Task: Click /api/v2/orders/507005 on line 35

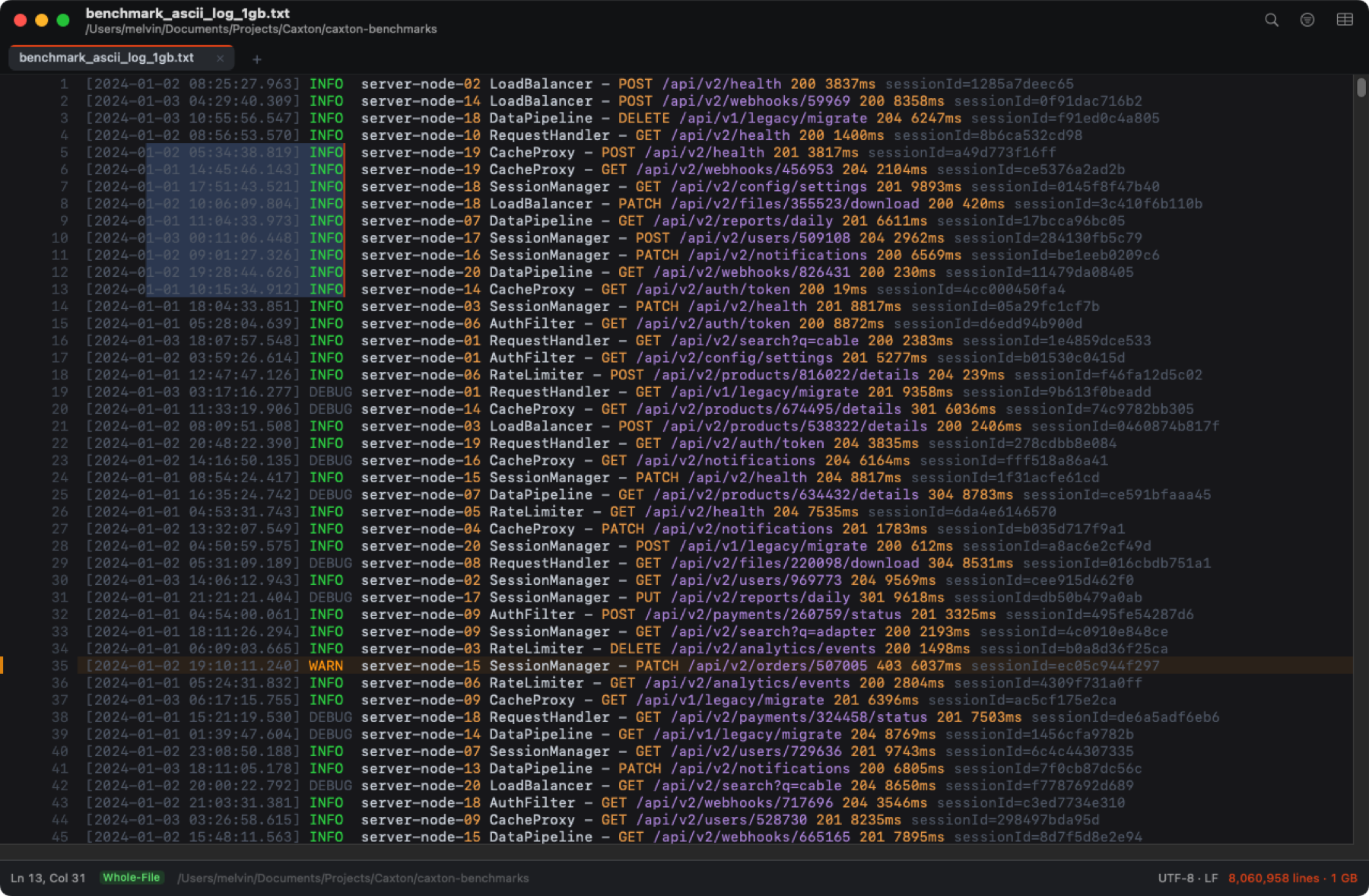Action: click(777, 666)
